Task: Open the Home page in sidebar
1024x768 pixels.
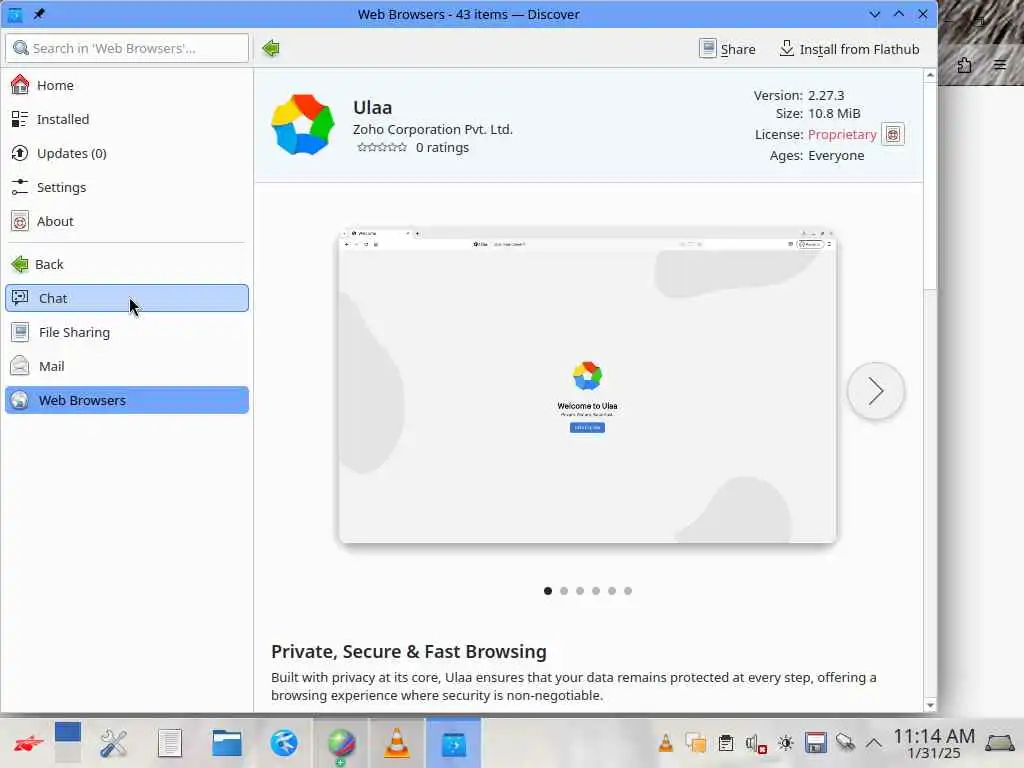Action: tap(127, 85)
